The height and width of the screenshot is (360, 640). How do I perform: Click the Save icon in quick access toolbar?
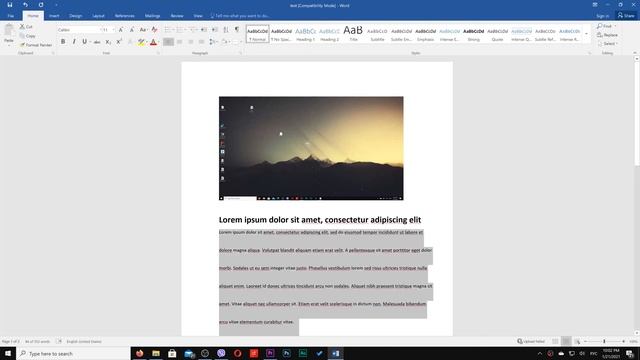coord(10,5)
